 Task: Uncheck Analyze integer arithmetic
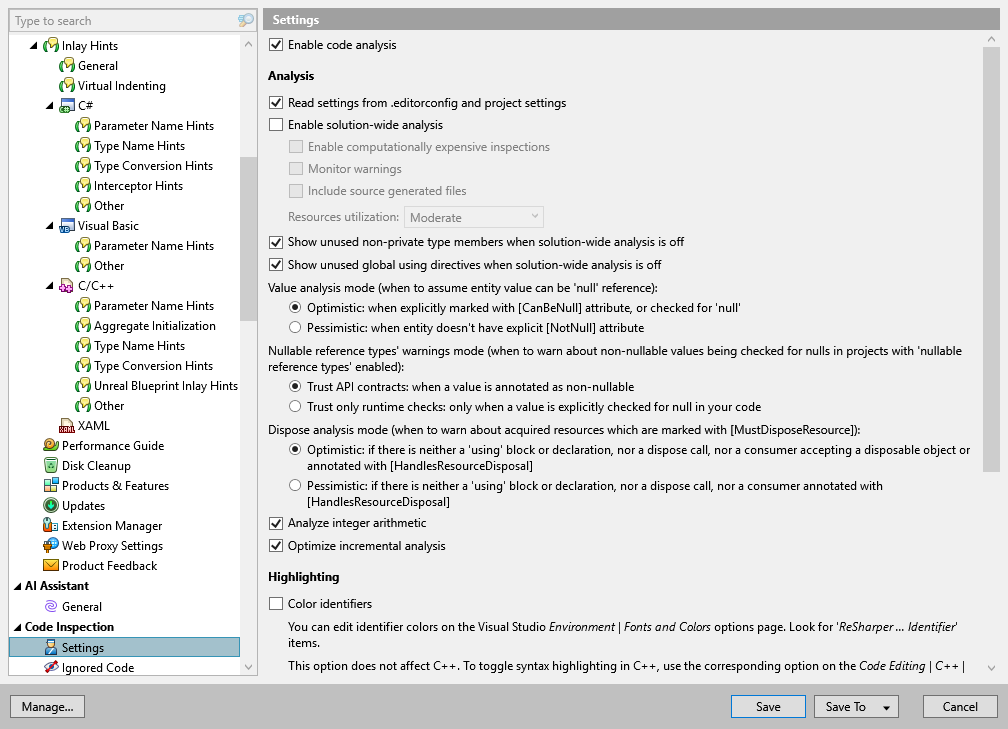tap(274, 522)
